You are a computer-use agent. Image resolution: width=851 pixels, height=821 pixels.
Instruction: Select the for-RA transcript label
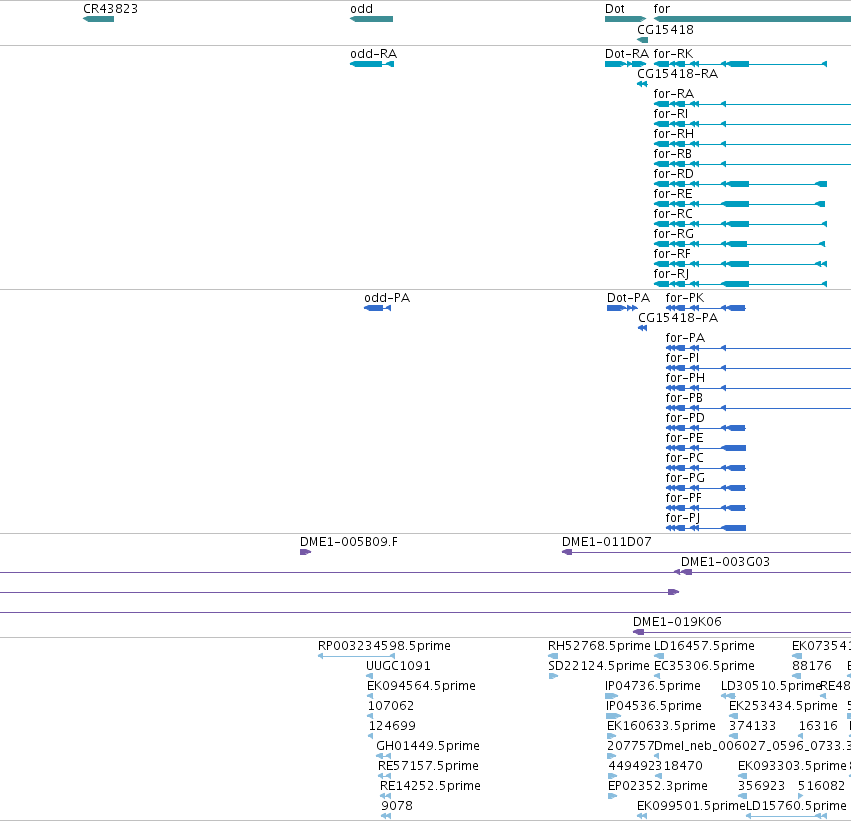[x=674, y=94]
